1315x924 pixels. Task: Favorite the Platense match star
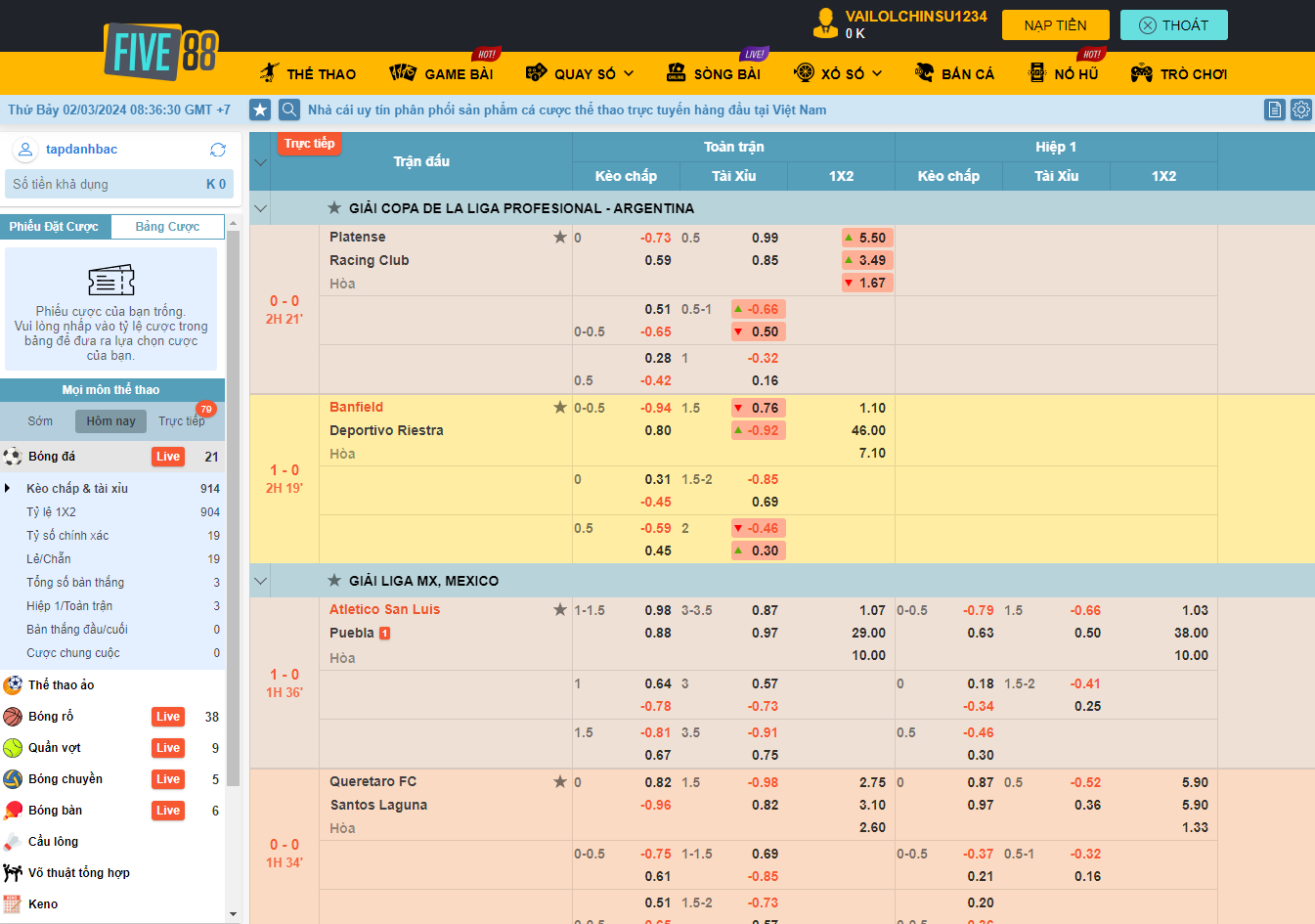560,237
